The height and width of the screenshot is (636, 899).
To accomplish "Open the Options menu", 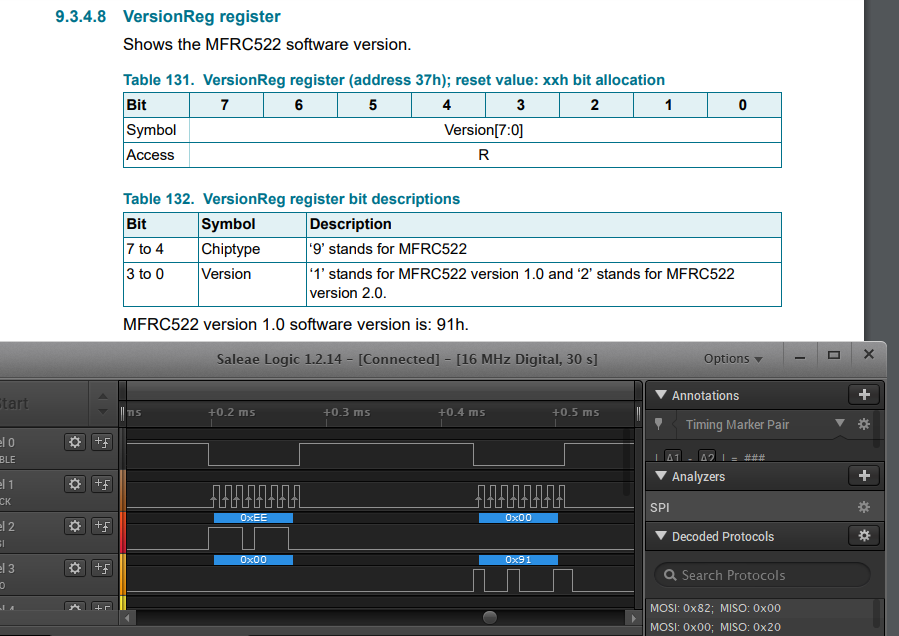I will click(733, 358).
